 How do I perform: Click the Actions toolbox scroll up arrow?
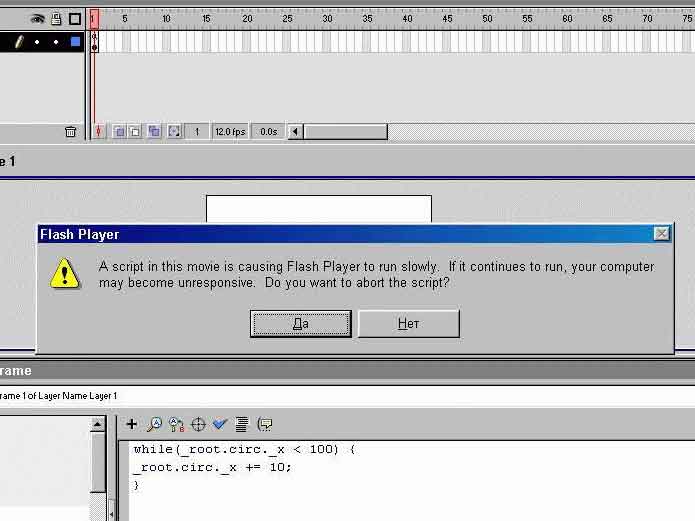(97, 424)
